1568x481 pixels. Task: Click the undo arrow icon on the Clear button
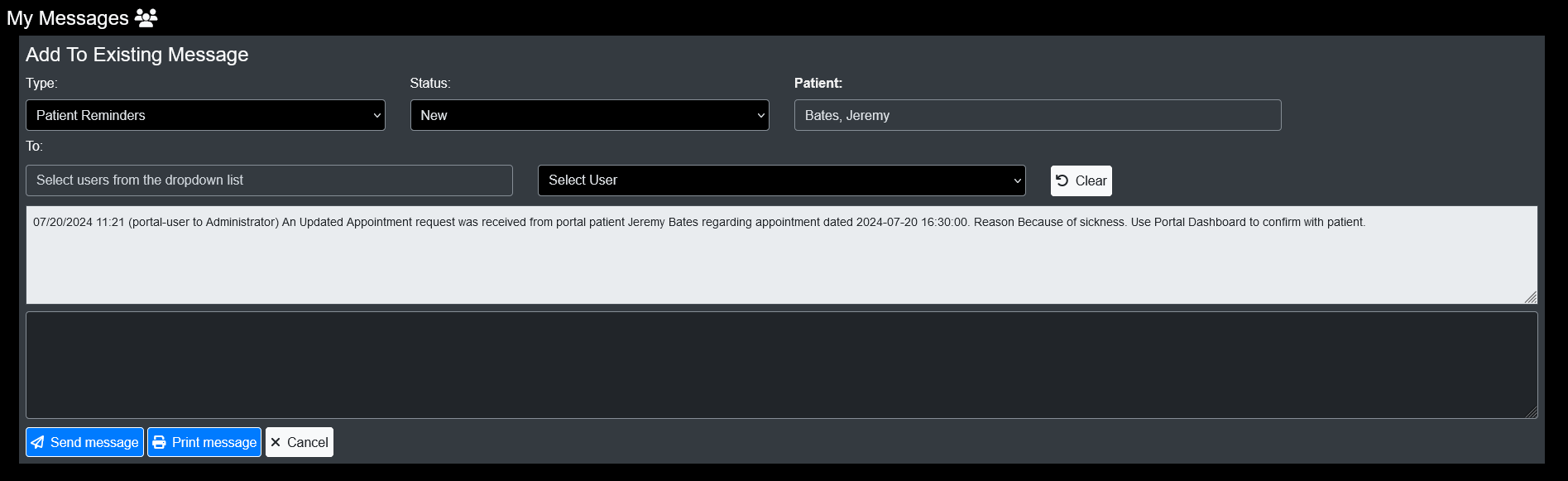[1062, 180]
